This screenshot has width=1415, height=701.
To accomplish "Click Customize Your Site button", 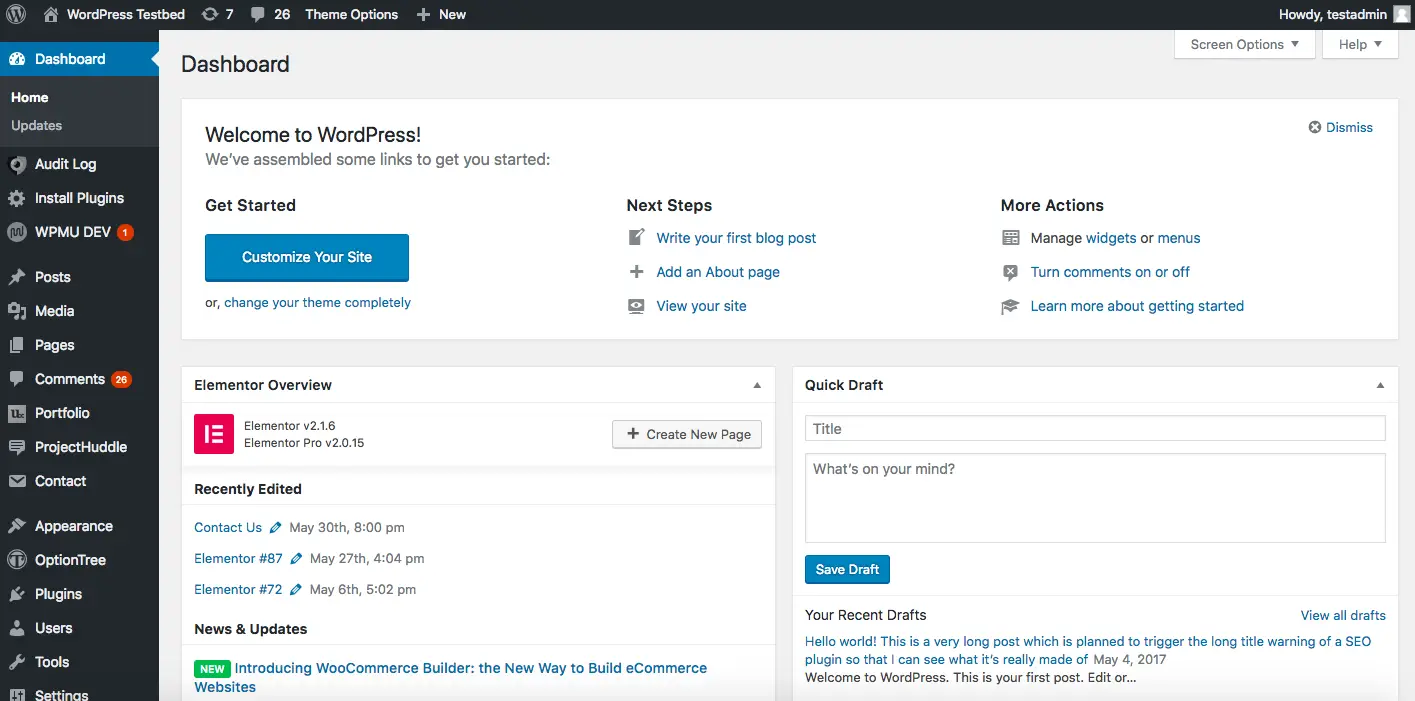I will 307,257.
